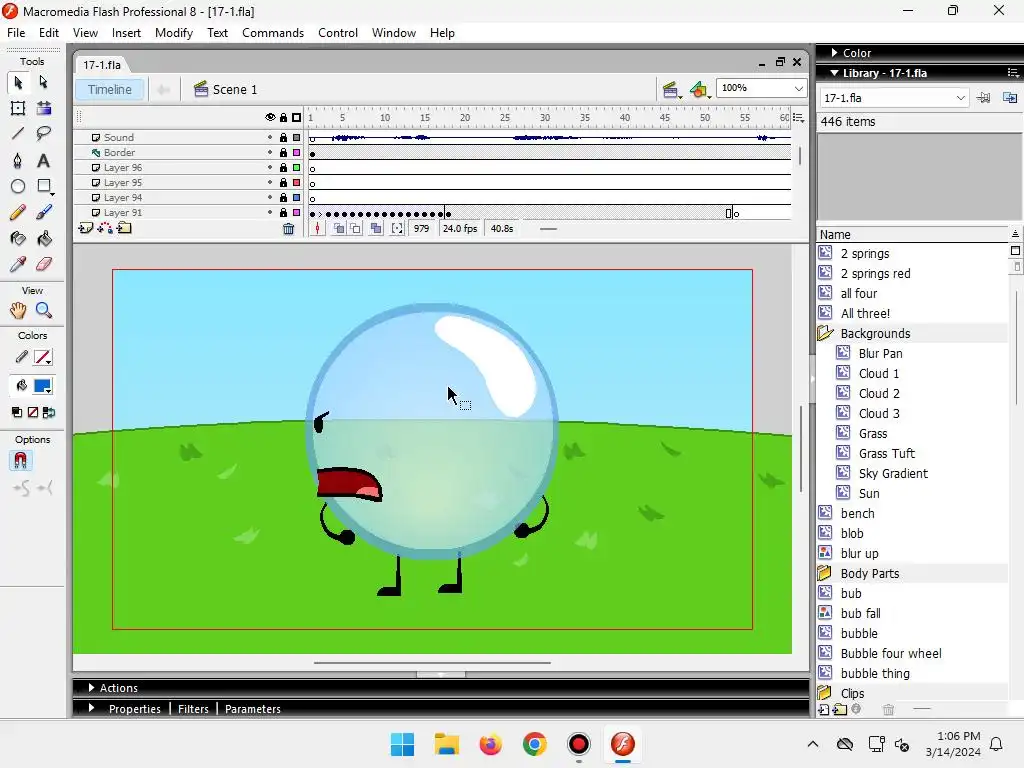
Task: Open the File menu
Action: pyautogui.click(x=16, y=33)
